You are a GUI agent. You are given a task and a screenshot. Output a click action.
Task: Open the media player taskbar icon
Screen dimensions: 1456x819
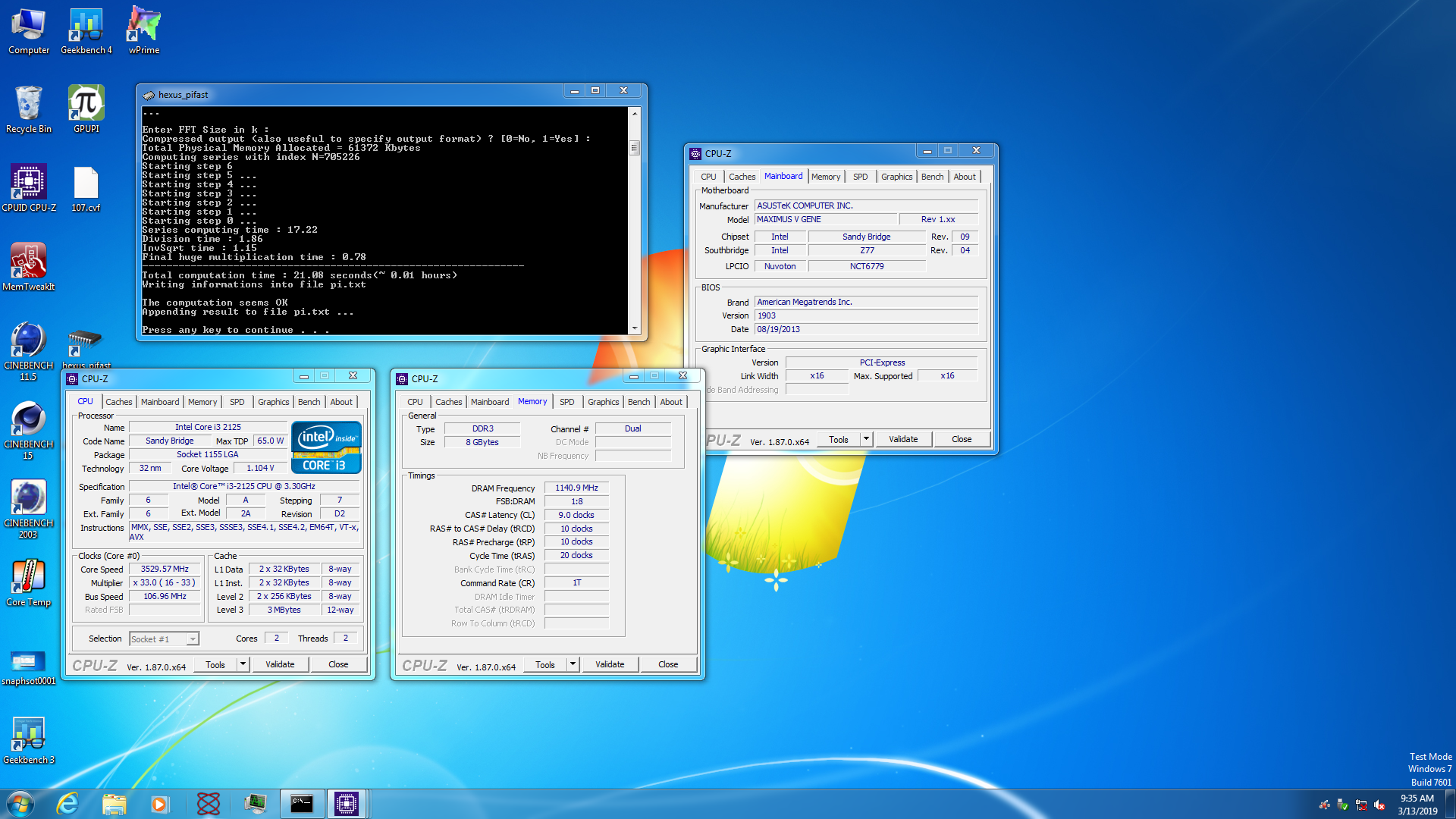159,804
